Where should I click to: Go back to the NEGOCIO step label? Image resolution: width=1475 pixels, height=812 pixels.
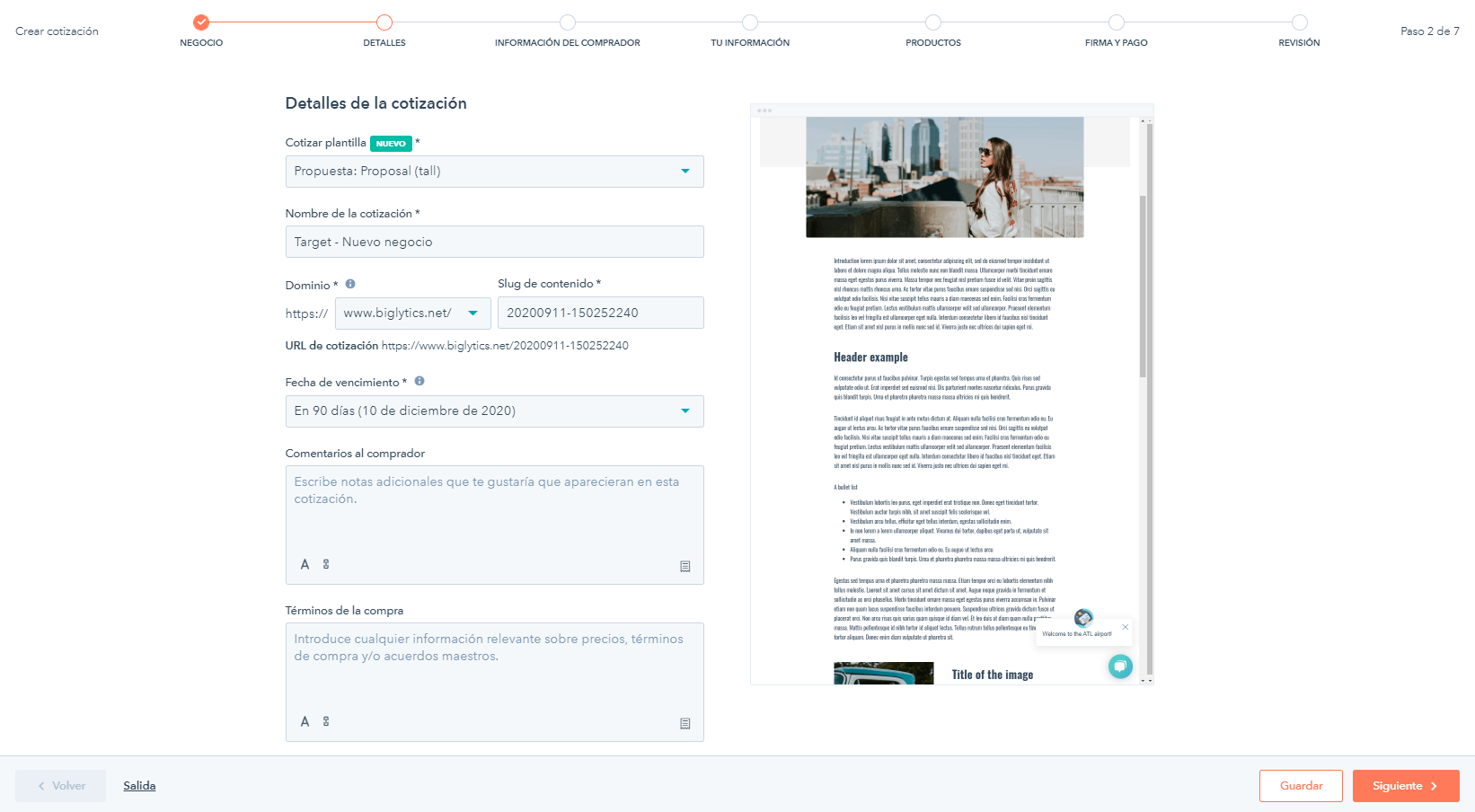coord(201,43)
